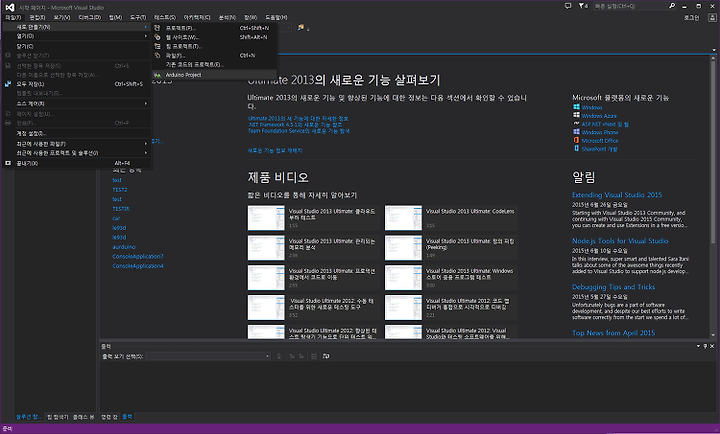The height and width of the screenshot is (434, 720).
Task: Click the 로그인 sign-in link
Action: coord(692,17)
